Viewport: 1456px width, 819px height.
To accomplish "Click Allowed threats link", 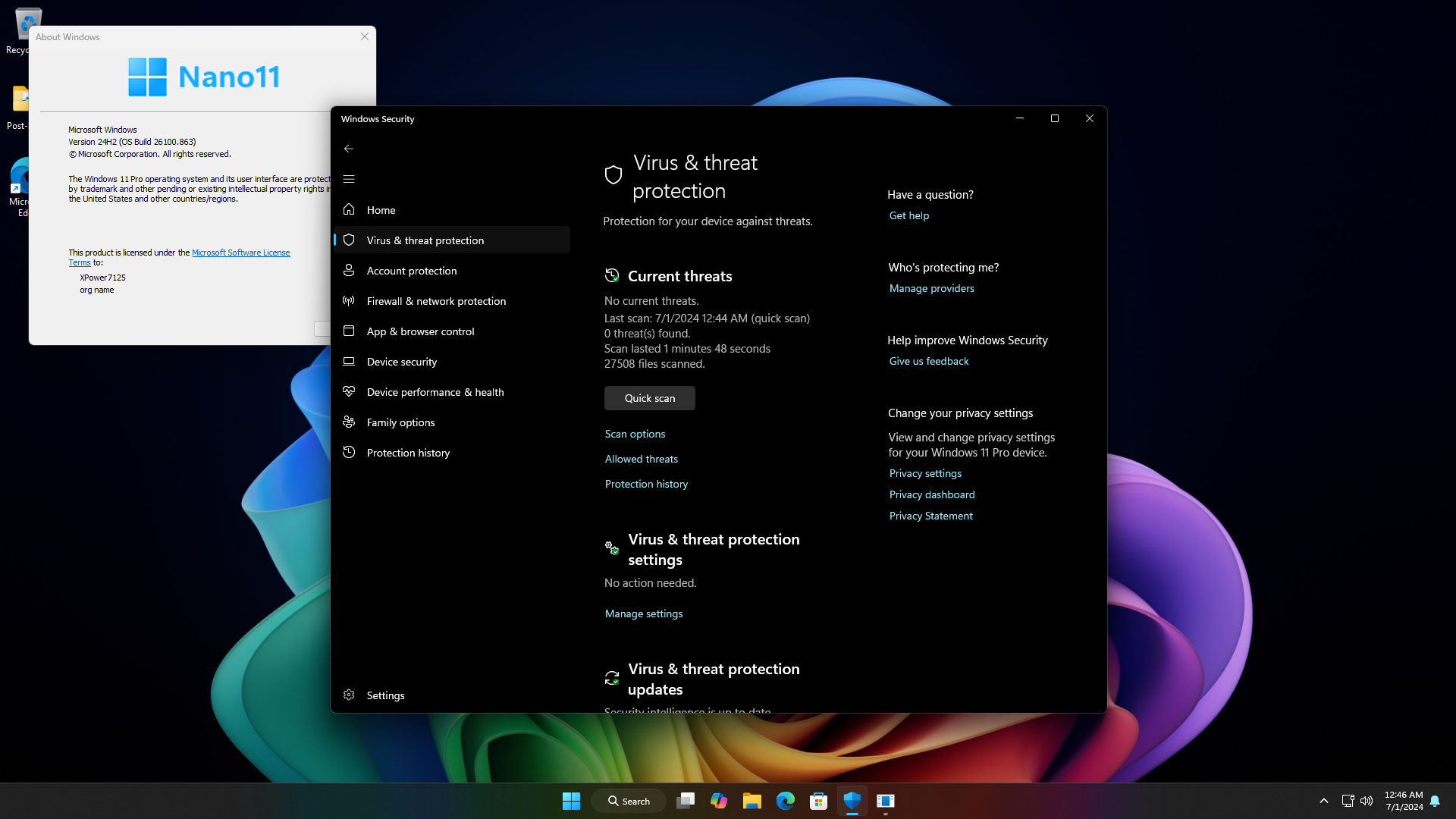I will 641,459.
